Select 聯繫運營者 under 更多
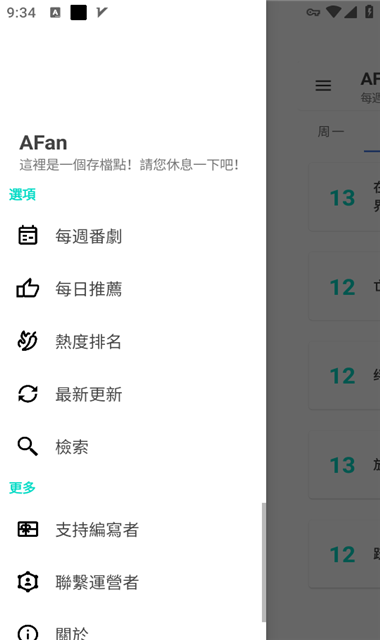 click(x=133, y=582)
